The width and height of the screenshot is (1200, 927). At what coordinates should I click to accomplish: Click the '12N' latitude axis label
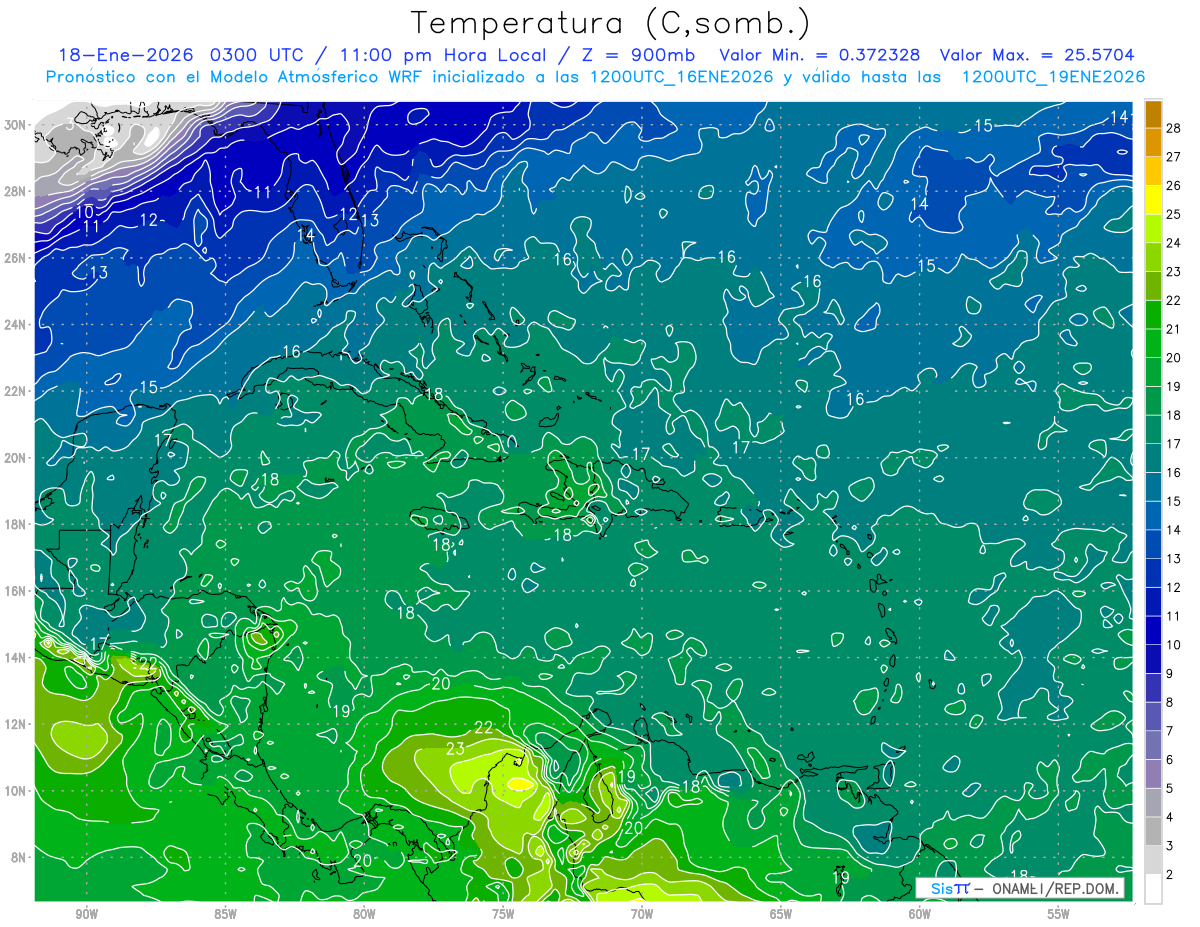(x=15, y=724)
